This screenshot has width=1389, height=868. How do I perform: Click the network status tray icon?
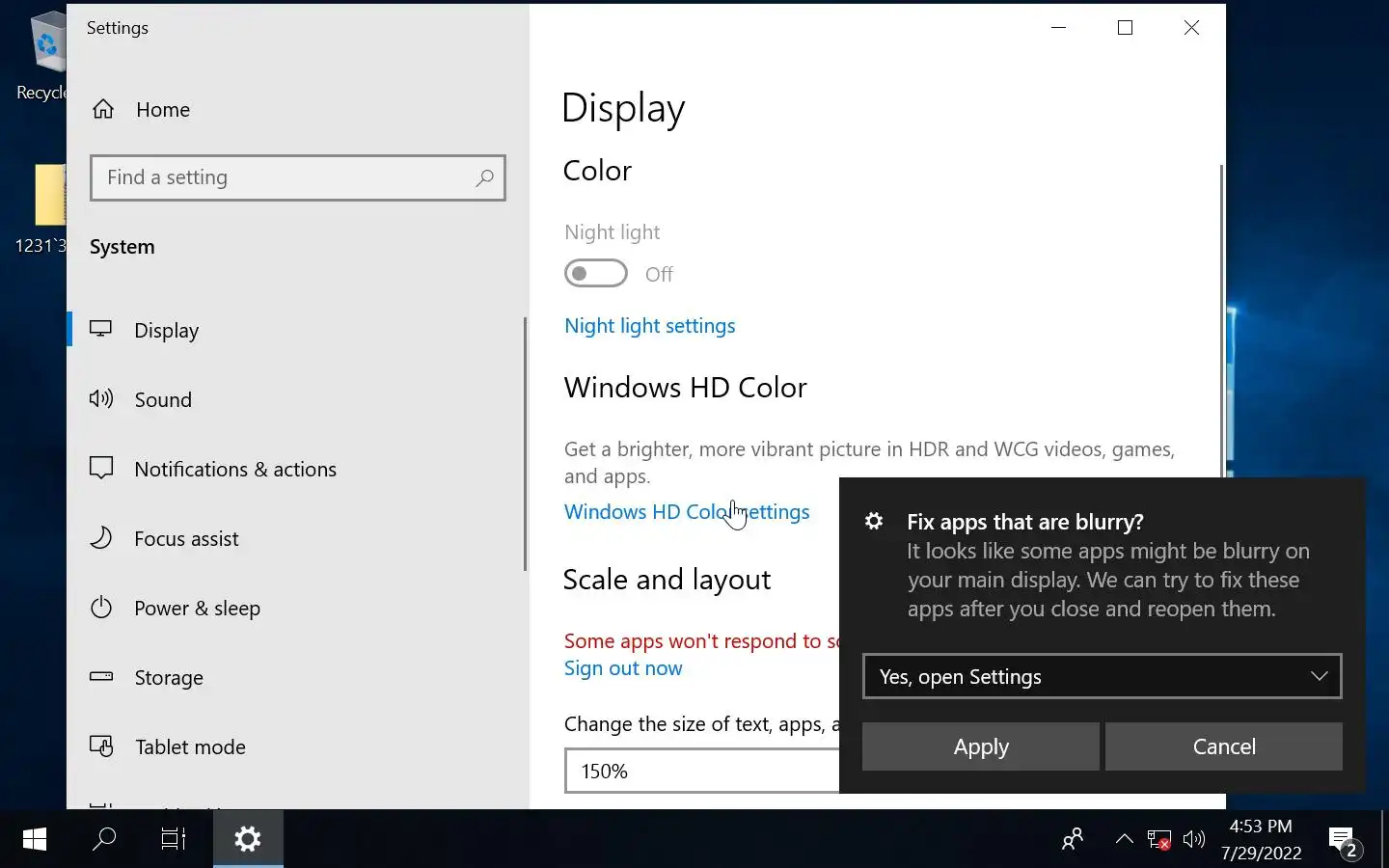click(1159, 839)
